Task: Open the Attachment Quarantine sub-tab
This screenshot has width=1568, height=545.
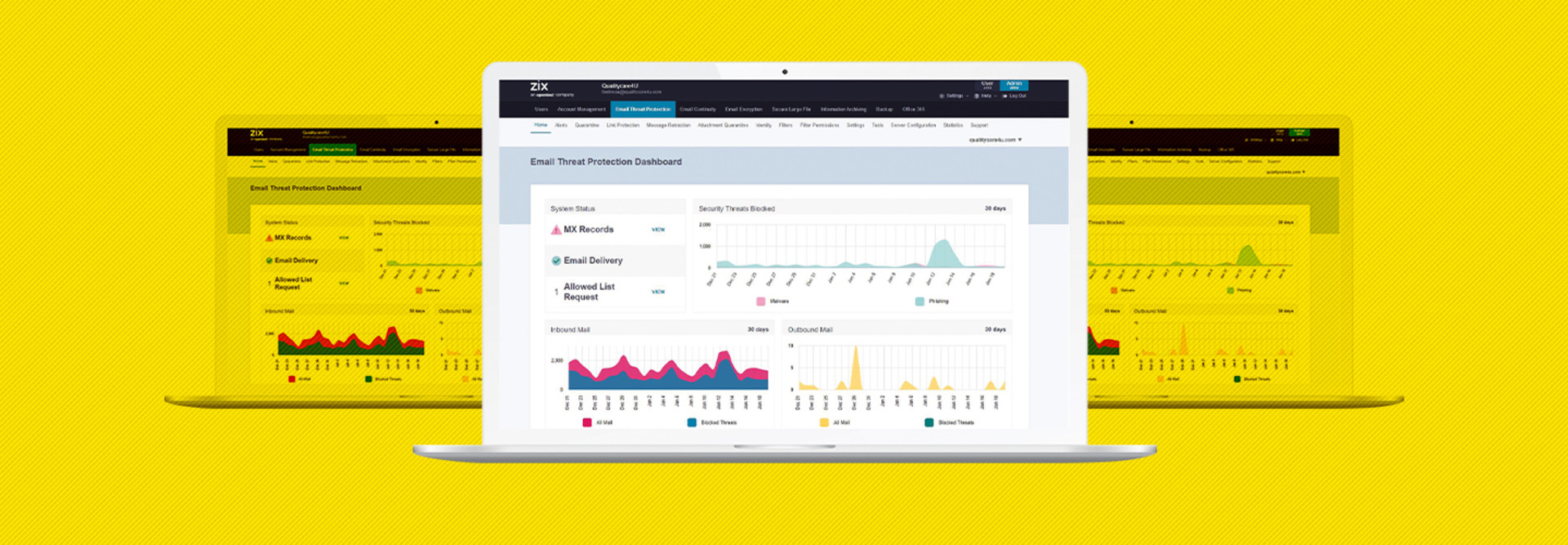Action: (723, 125)
